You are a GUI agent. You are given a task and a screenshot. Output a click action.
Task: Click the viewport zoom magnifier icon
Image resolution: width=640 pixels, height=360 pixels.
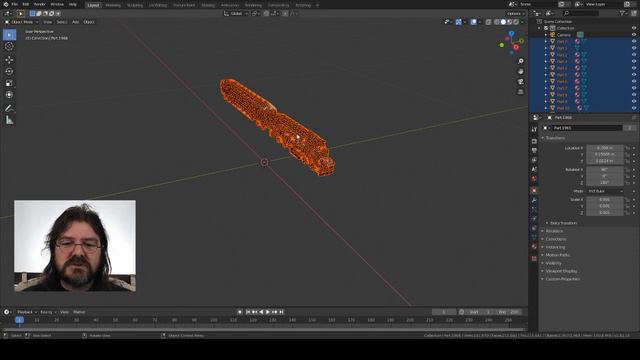click(x=521, y=61)
